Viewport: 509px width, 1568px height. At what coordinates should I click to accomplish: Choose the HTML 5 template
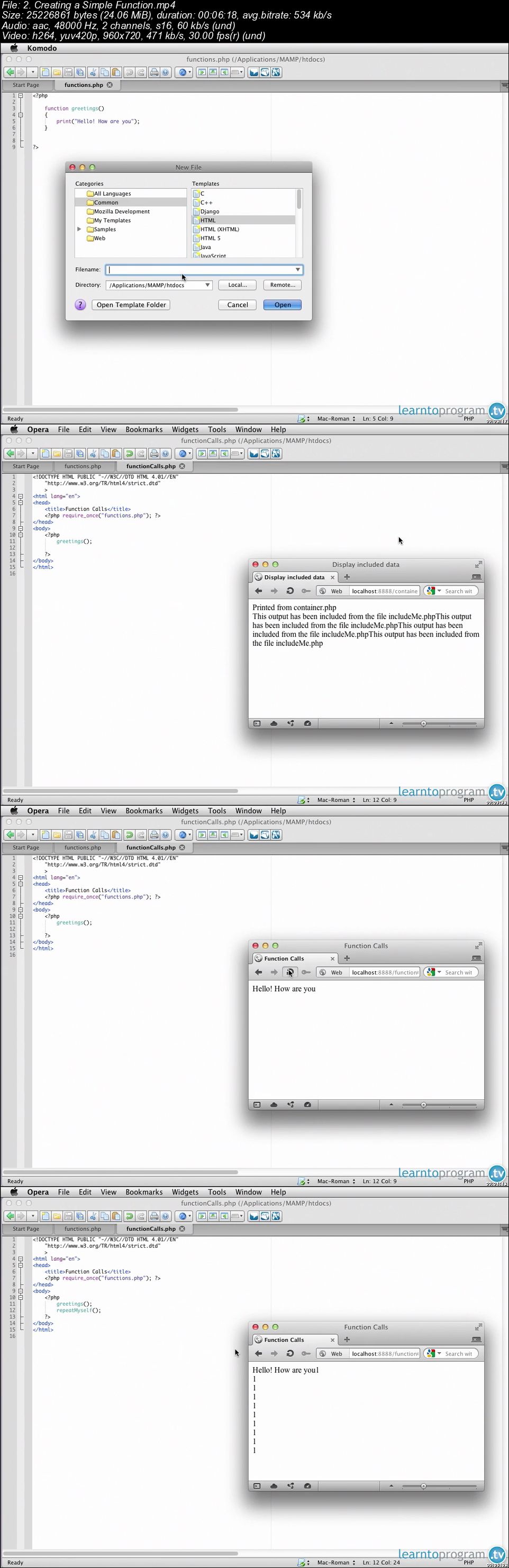click(x=210, y=238)
